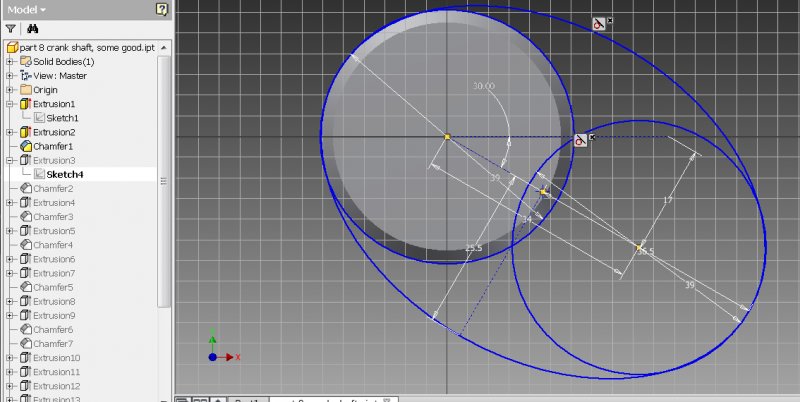Click the browser scrollbar up arrow
Screen dimensions: 800x402
164,47
